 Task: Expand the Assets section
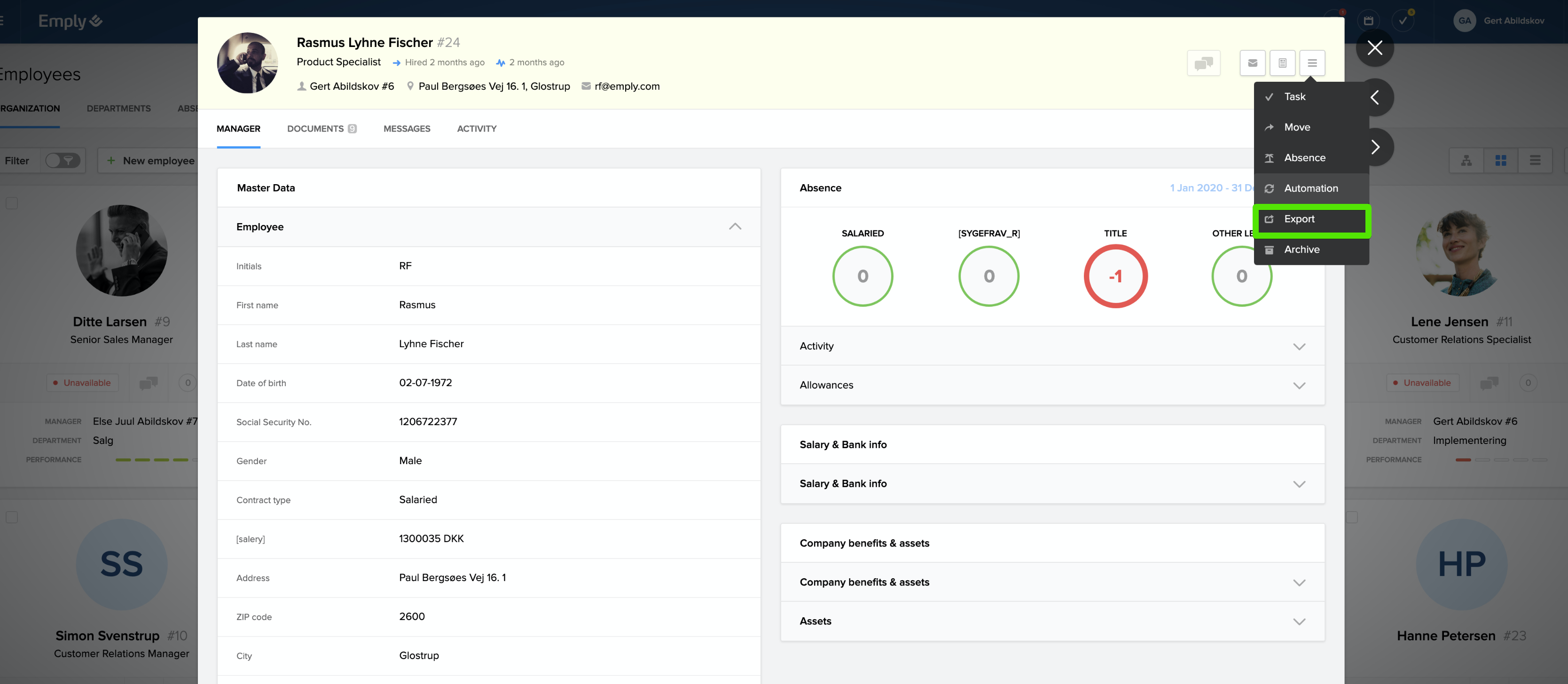pyautogui.click(x=1299, y=622)
